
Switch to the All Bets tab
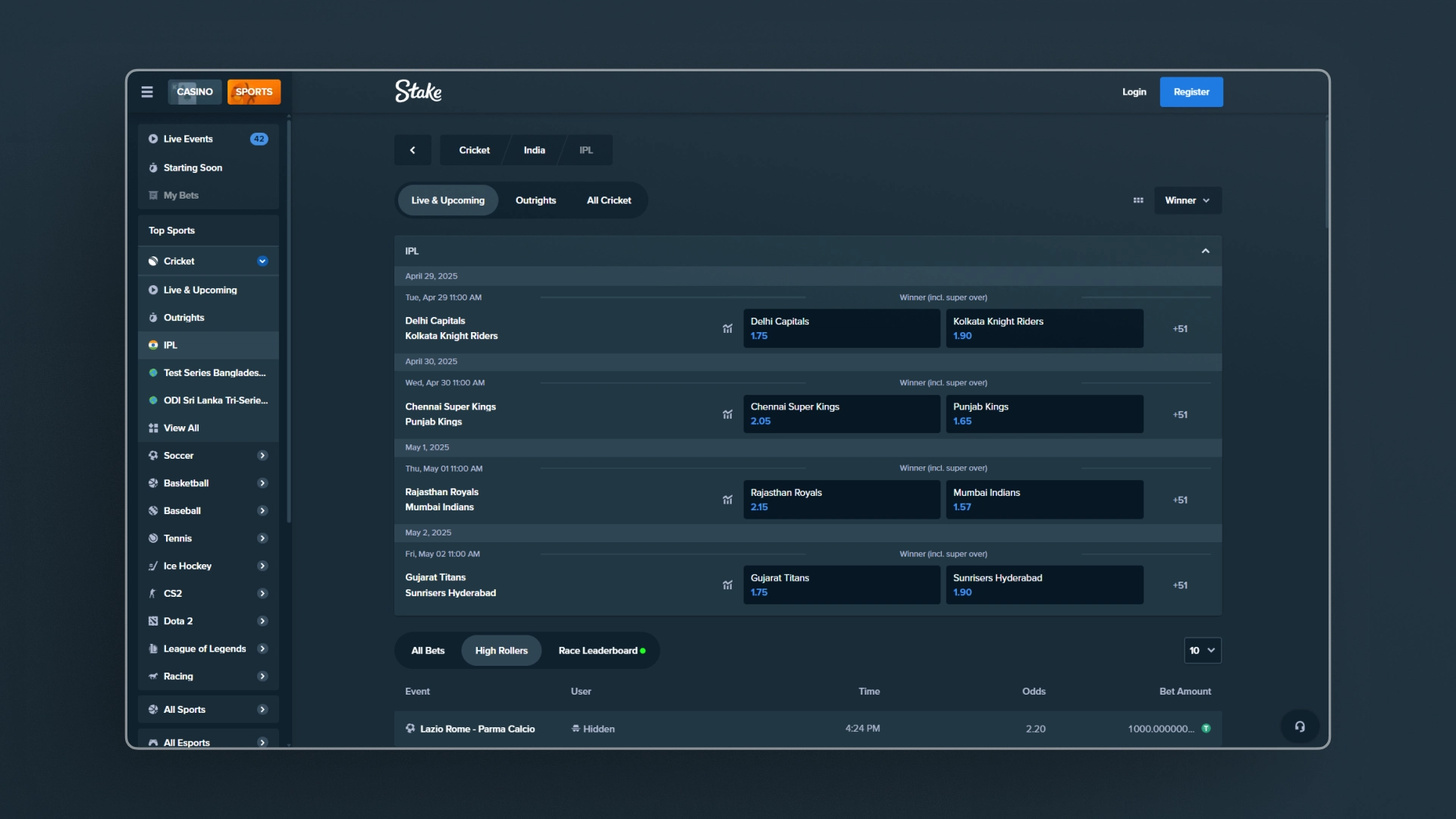pyautogui.click(x=428, y=651)
